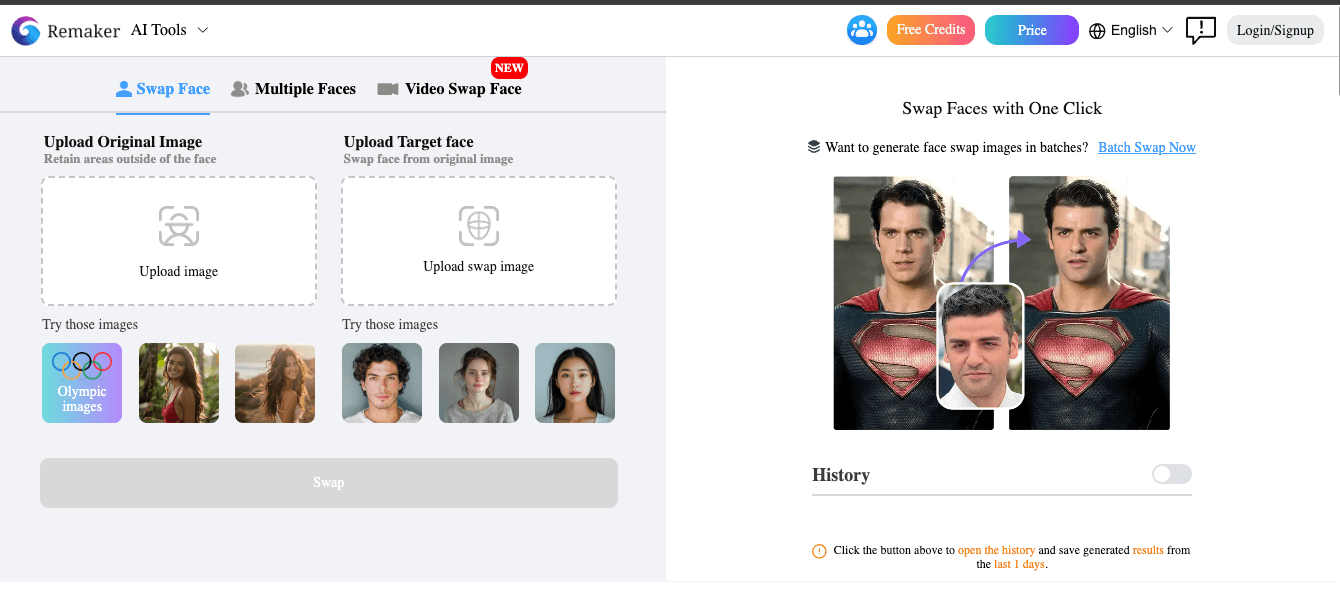This screenshot has width=1340, height=596.
Task: Click the Upload image drop zone
Action: 179,241
